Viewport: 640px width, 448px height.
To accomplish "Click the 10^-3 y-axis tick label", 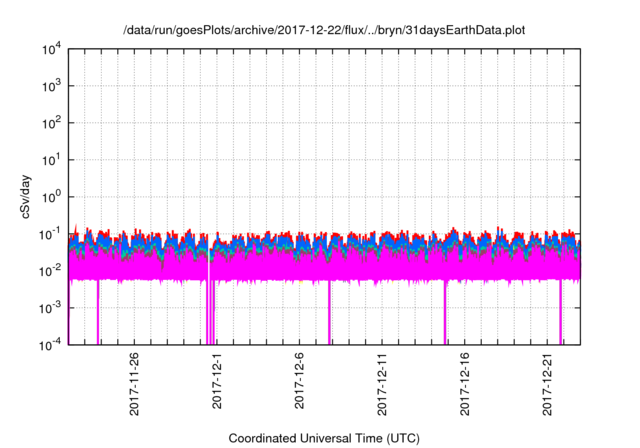I will click(x=50, y=307).
